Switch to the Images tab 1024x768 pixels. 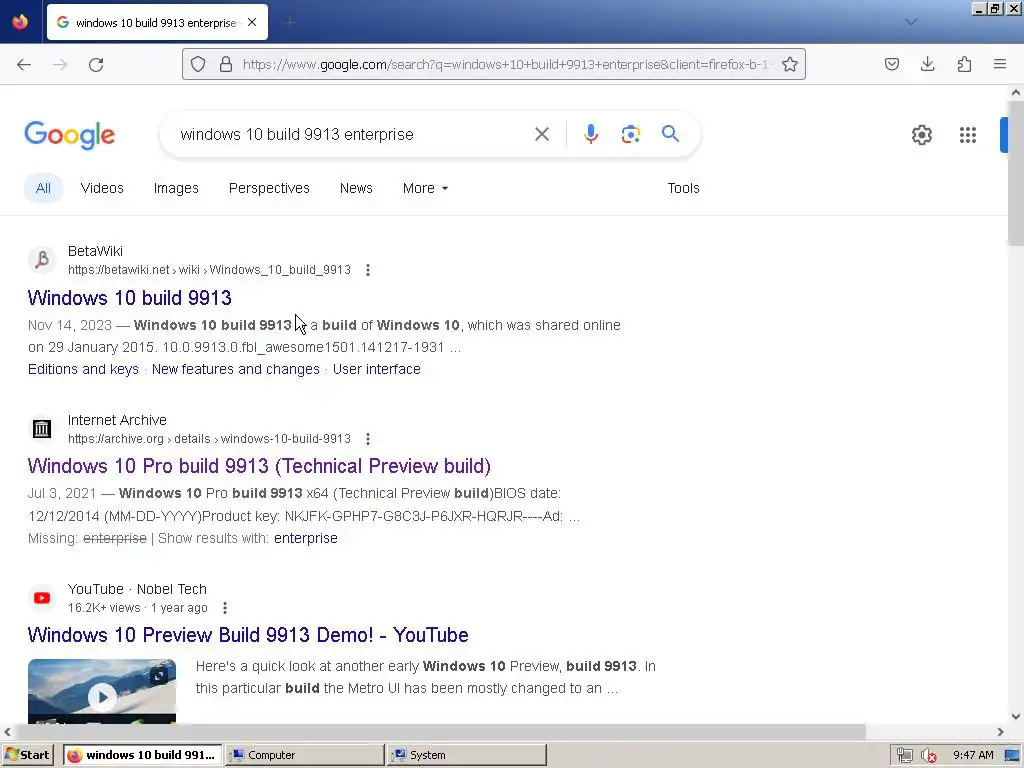click(176, 188)
